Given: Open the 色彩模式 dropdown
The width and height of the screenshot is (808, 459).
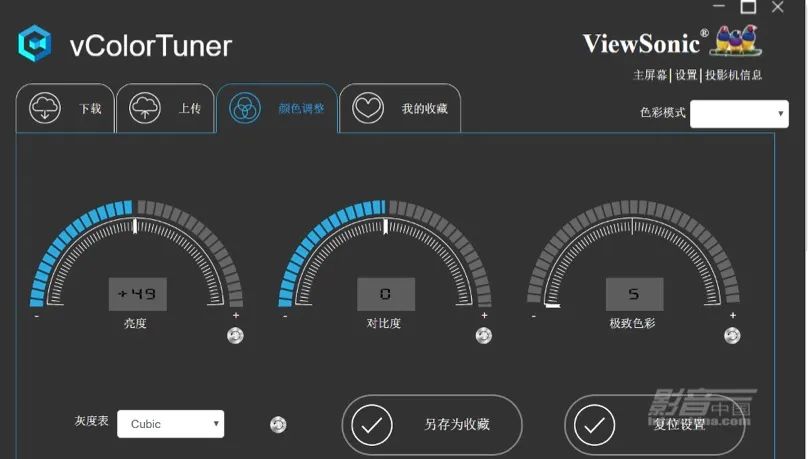Looking at the screenshot, I should tap(739, 114).
